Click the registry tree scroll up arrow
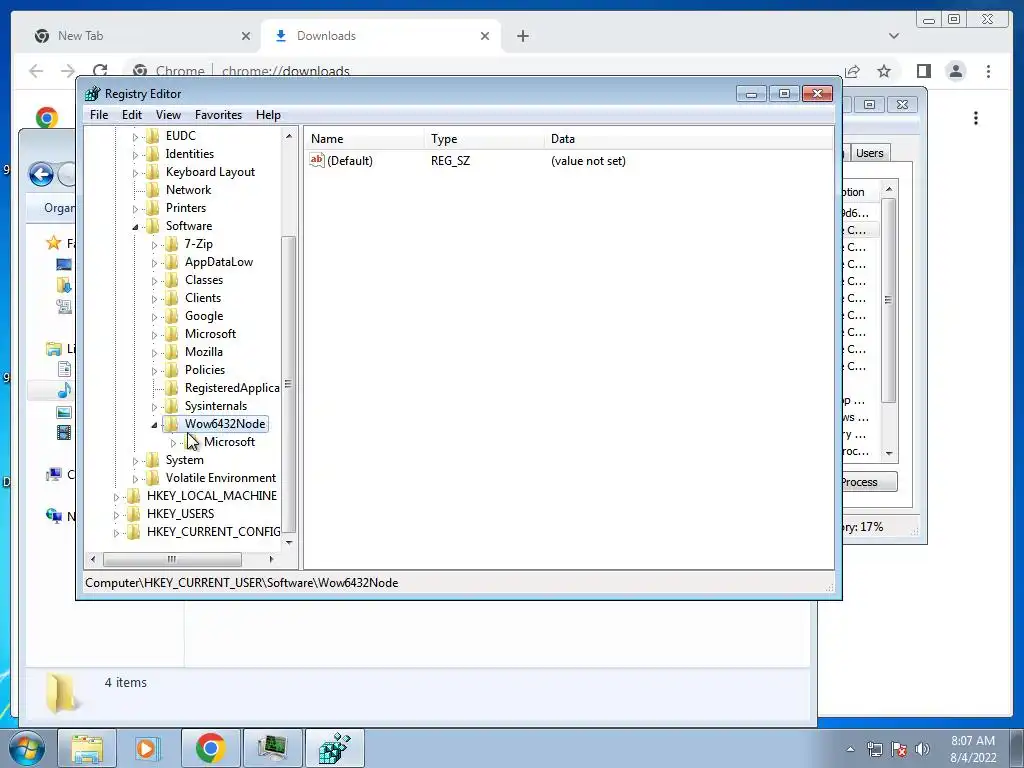The width and height of the screenshot is (1024, 768). (x=289, y=136)
